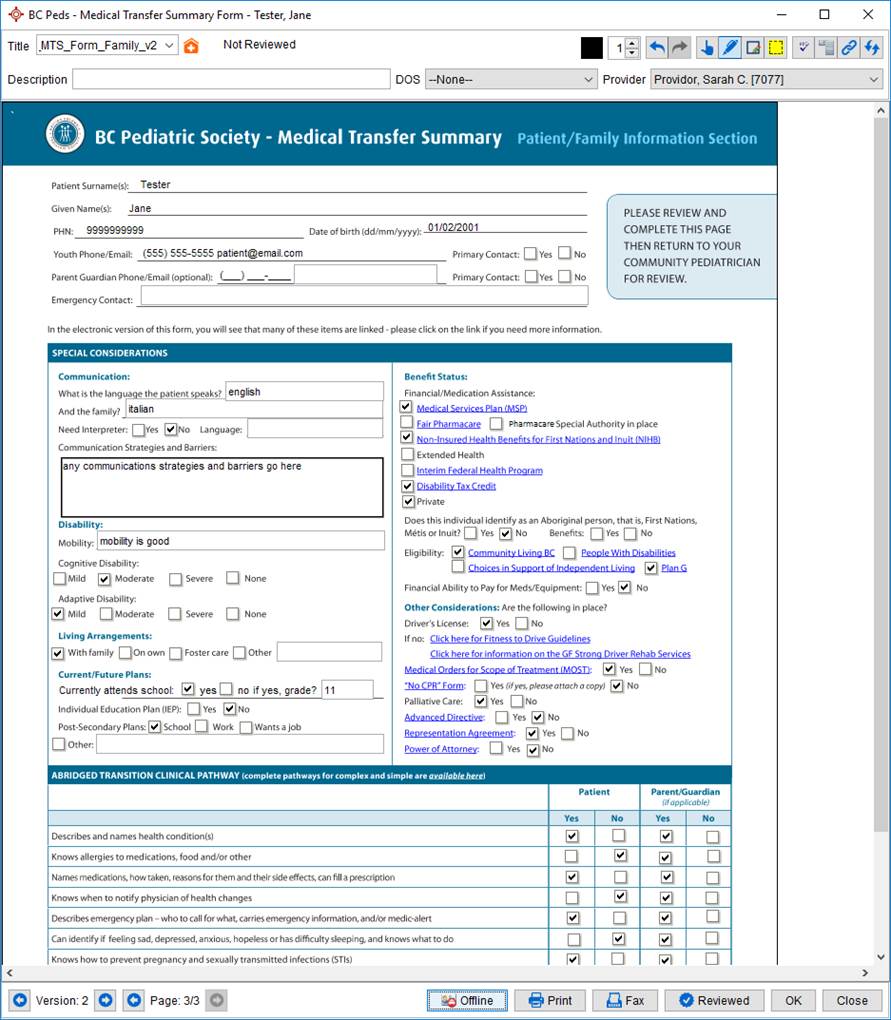Click the BC Pediatric Society logo
Screen dimensions: 891x1020
click(65, 134)
